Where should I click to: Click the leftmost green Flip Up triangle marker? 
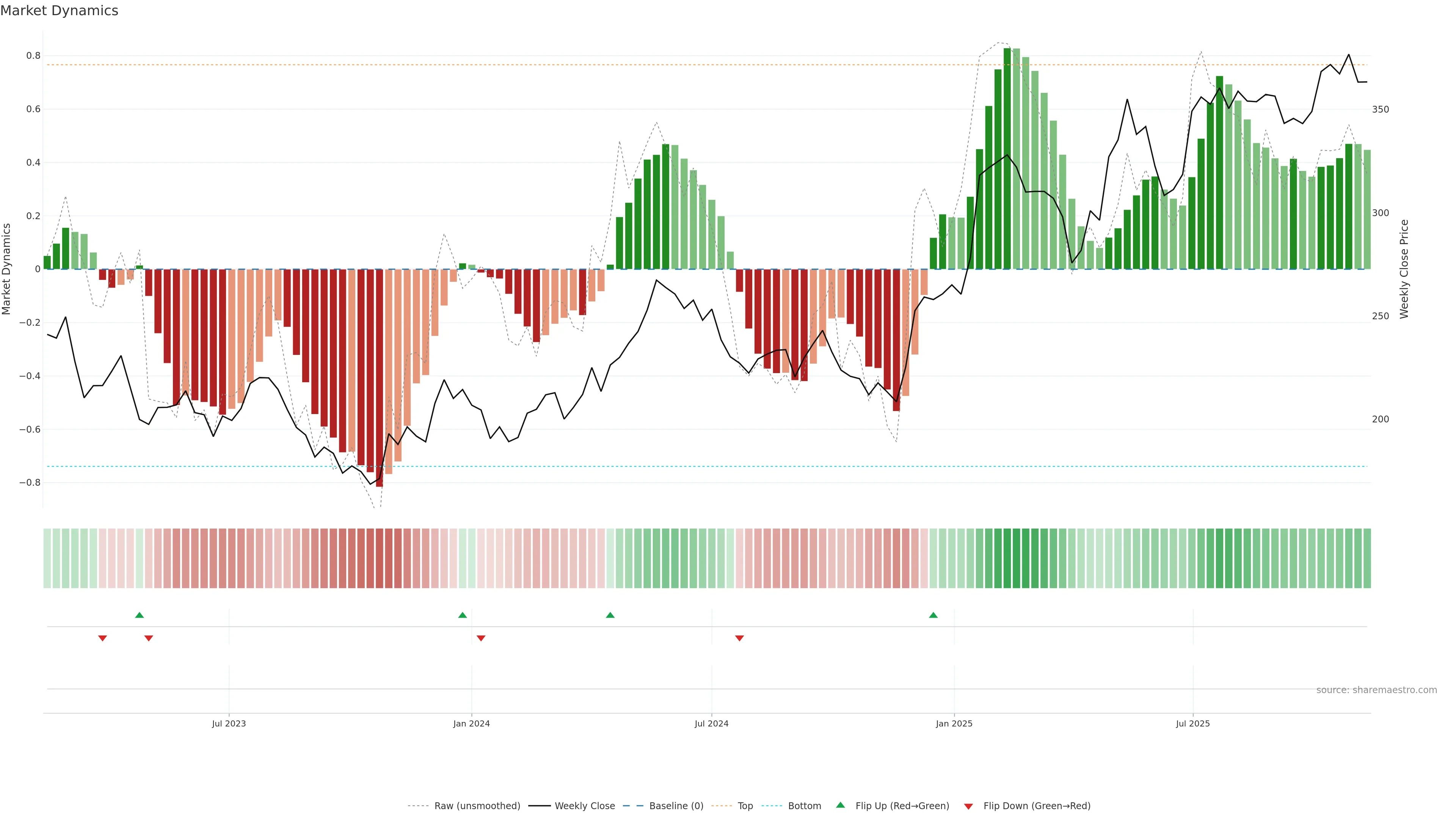(x=140, y=615)
